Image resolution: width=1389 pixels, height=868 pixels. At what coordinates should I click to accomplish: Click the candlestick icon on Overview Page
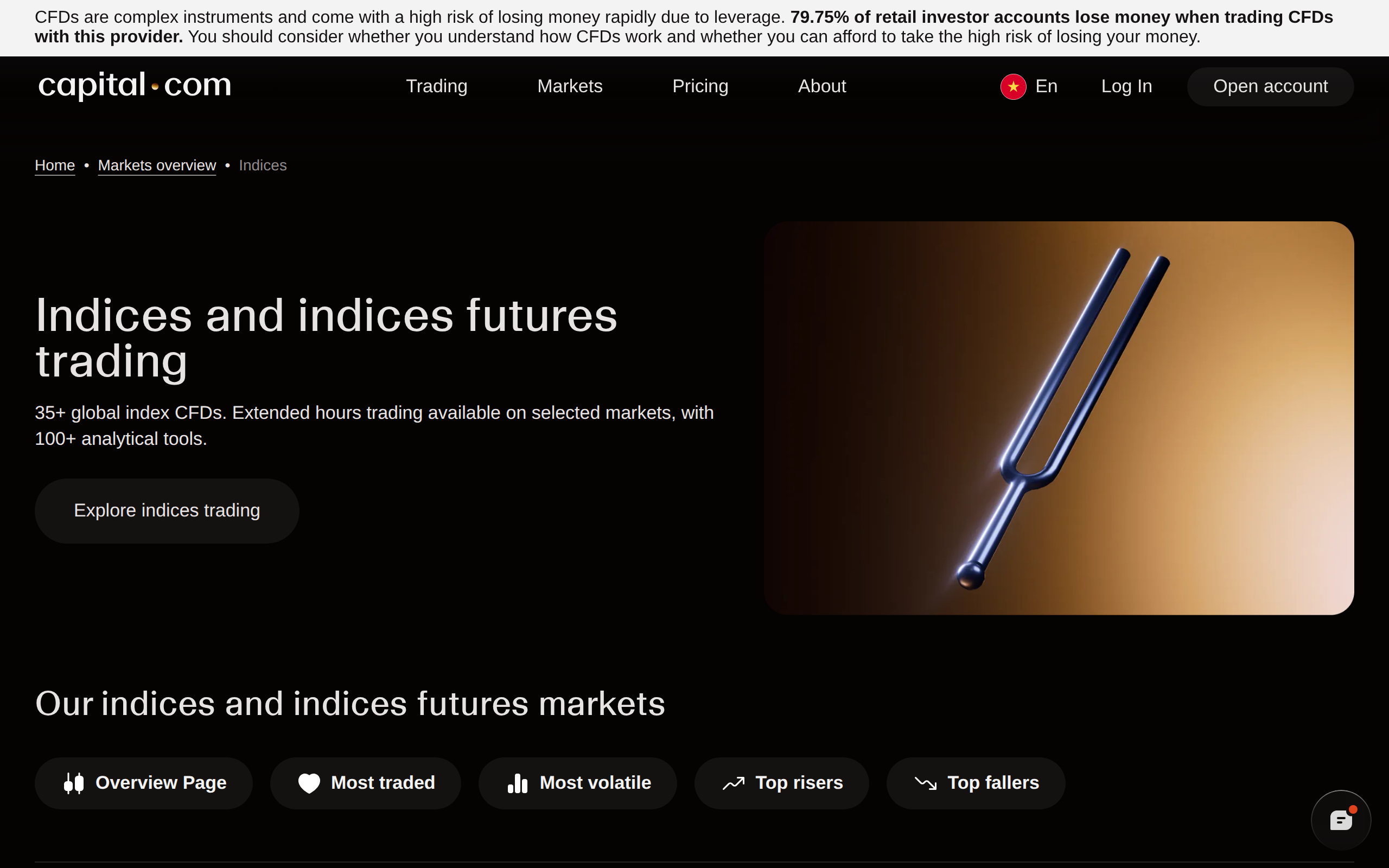pyautogui.click(x=74, y=783)
